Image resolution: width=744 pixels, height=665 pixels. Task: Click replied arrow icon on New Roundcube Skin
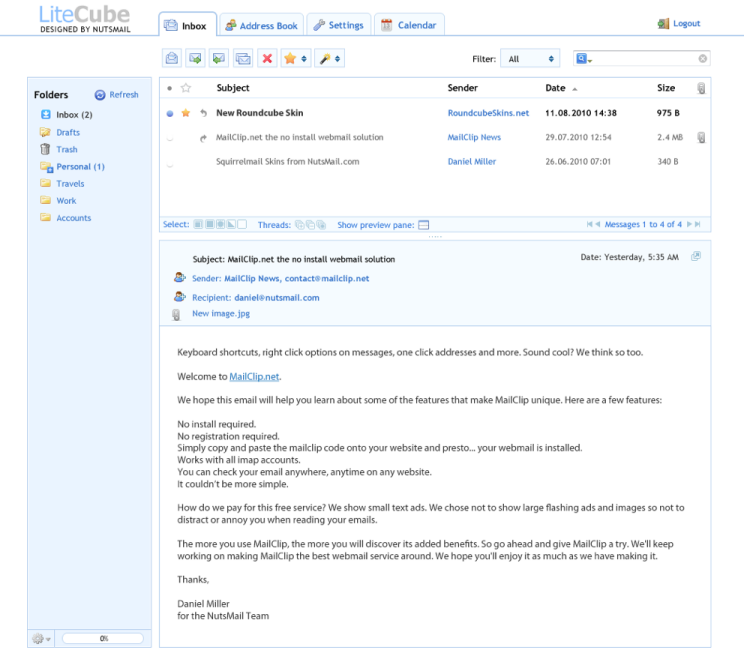click(x=203, y=113)
